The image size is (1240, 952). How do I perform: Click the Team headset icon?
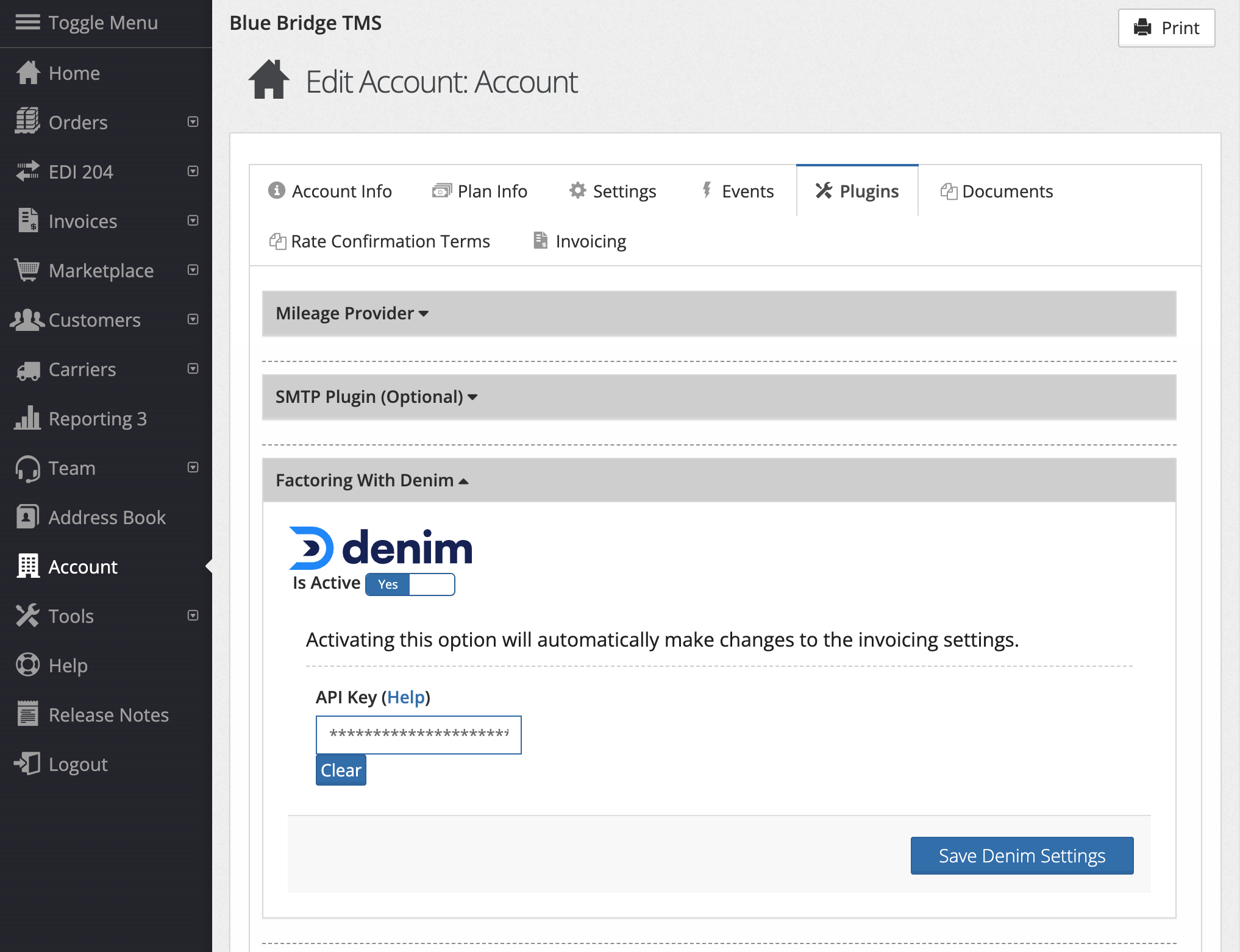click(27, 468)
